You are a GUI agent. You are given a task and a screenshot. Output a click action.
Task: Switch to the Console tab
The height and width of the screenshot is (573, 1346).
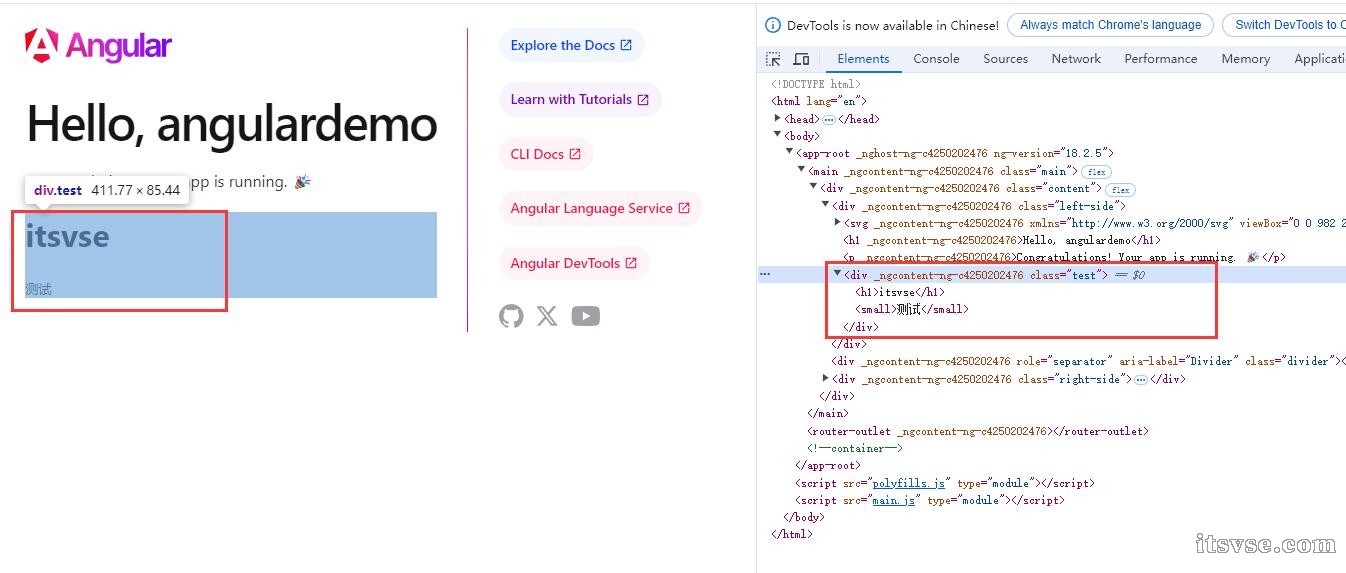point(936,59)
